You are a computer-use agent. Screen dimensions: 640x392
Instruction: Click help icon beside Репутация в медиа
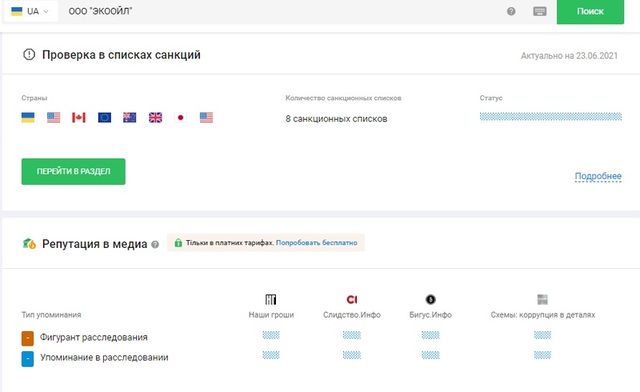point(155,245)
